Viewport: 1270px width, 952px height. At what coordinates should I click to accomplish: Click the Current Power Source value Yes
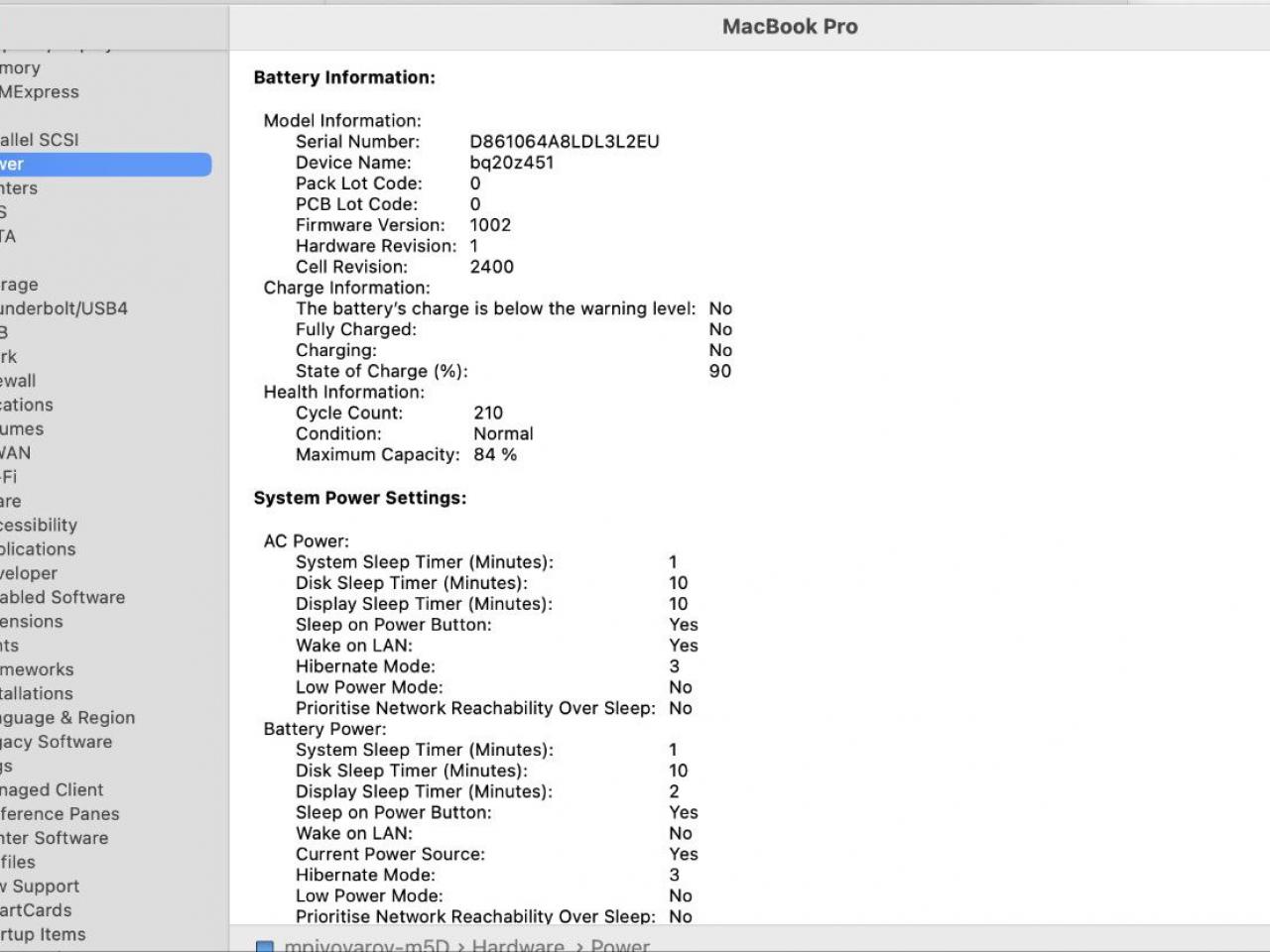click(x=684, y=854)
